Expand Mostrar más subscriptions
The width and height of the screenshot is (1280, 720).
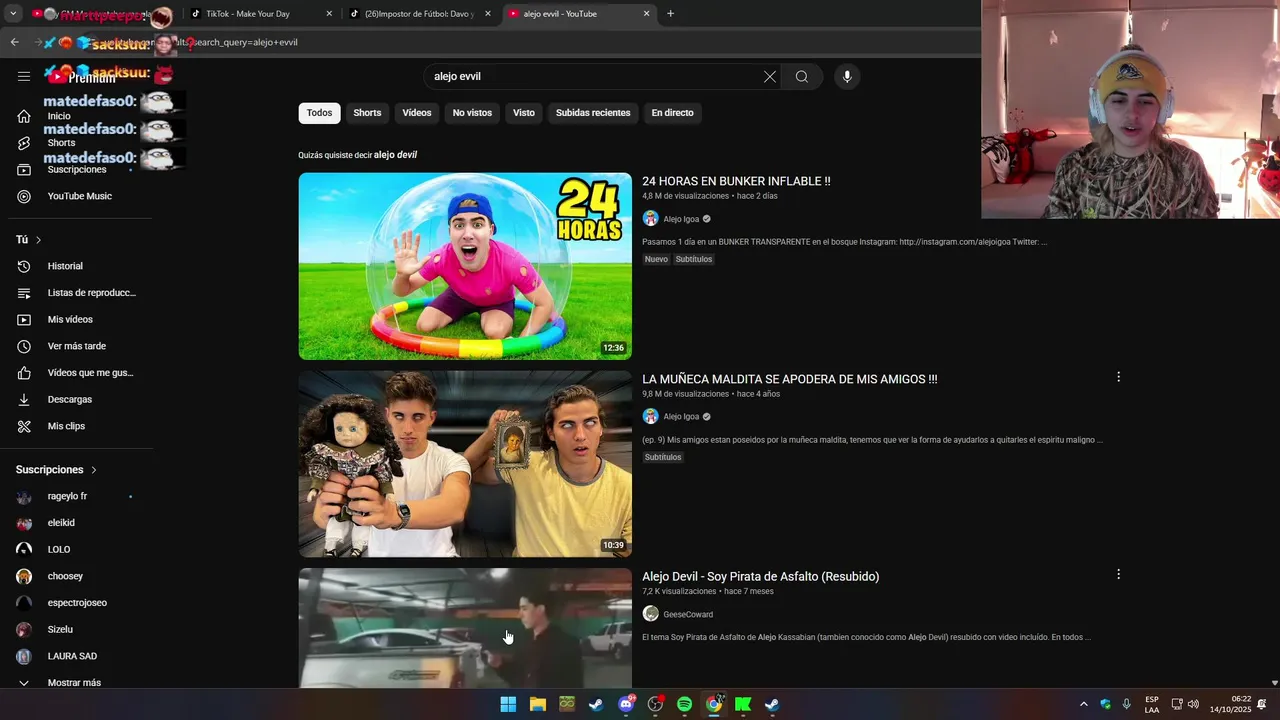pos(76,682)
